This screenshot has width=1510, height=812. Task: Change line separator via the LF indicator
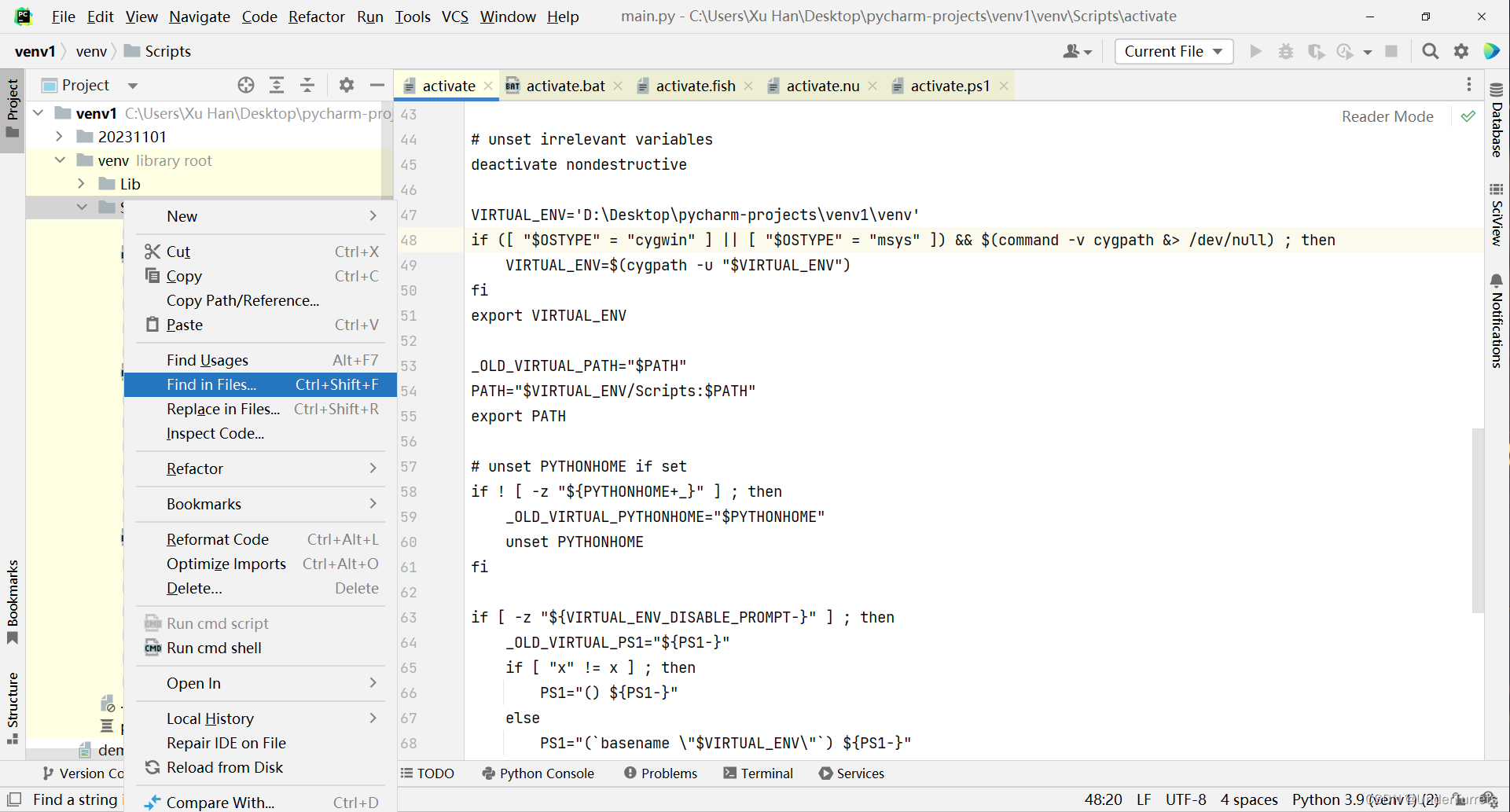pos(1144,799)
